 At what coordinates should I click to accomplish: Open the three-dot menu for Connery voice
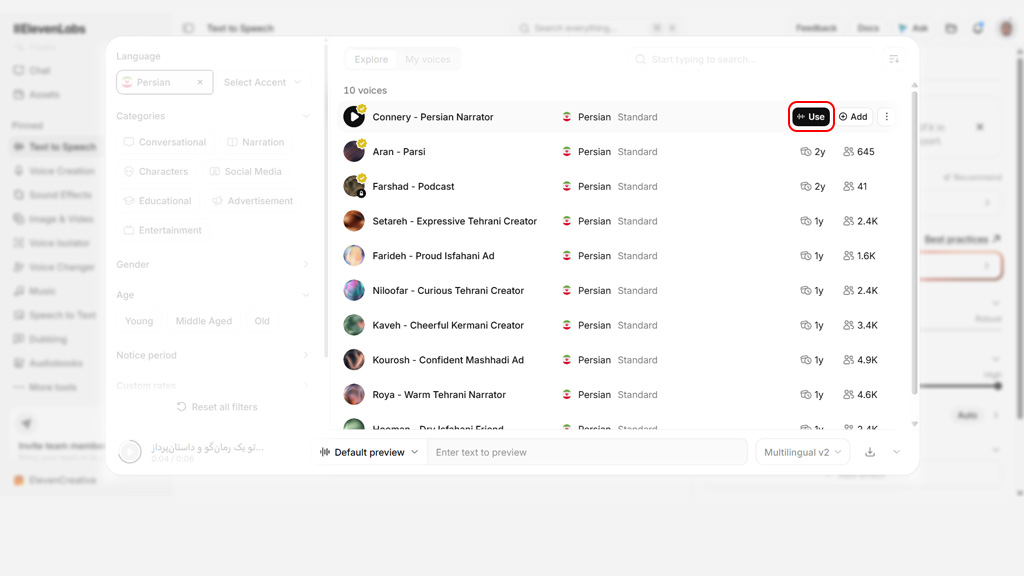pos(886,117)
